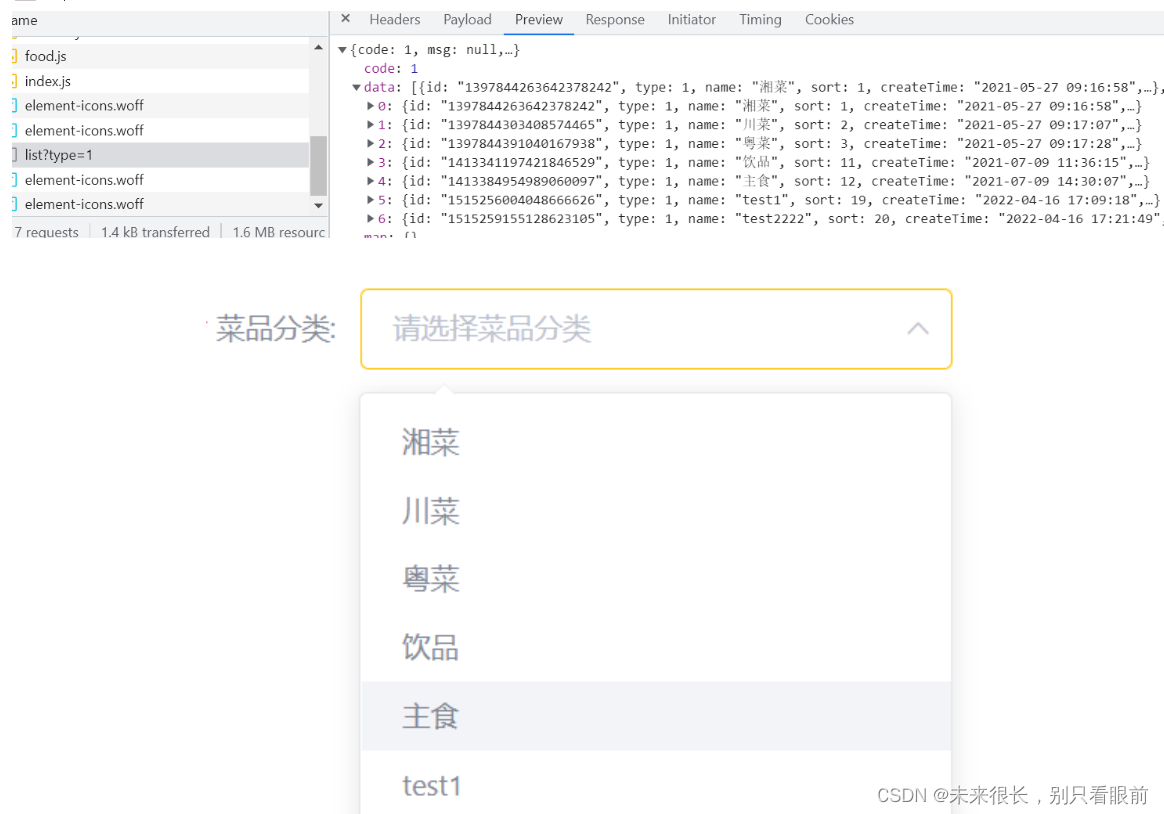Image resolution: width=1164 pixels, height=814 pixels.
Task: Expand array item 5 test1
Action: coord(370,200)
